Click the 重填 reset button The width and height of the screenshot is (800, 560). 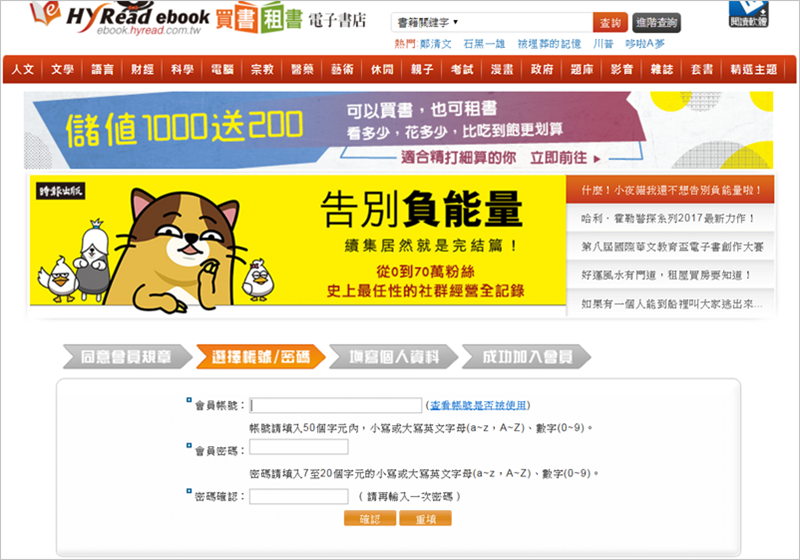pos(426,519)
